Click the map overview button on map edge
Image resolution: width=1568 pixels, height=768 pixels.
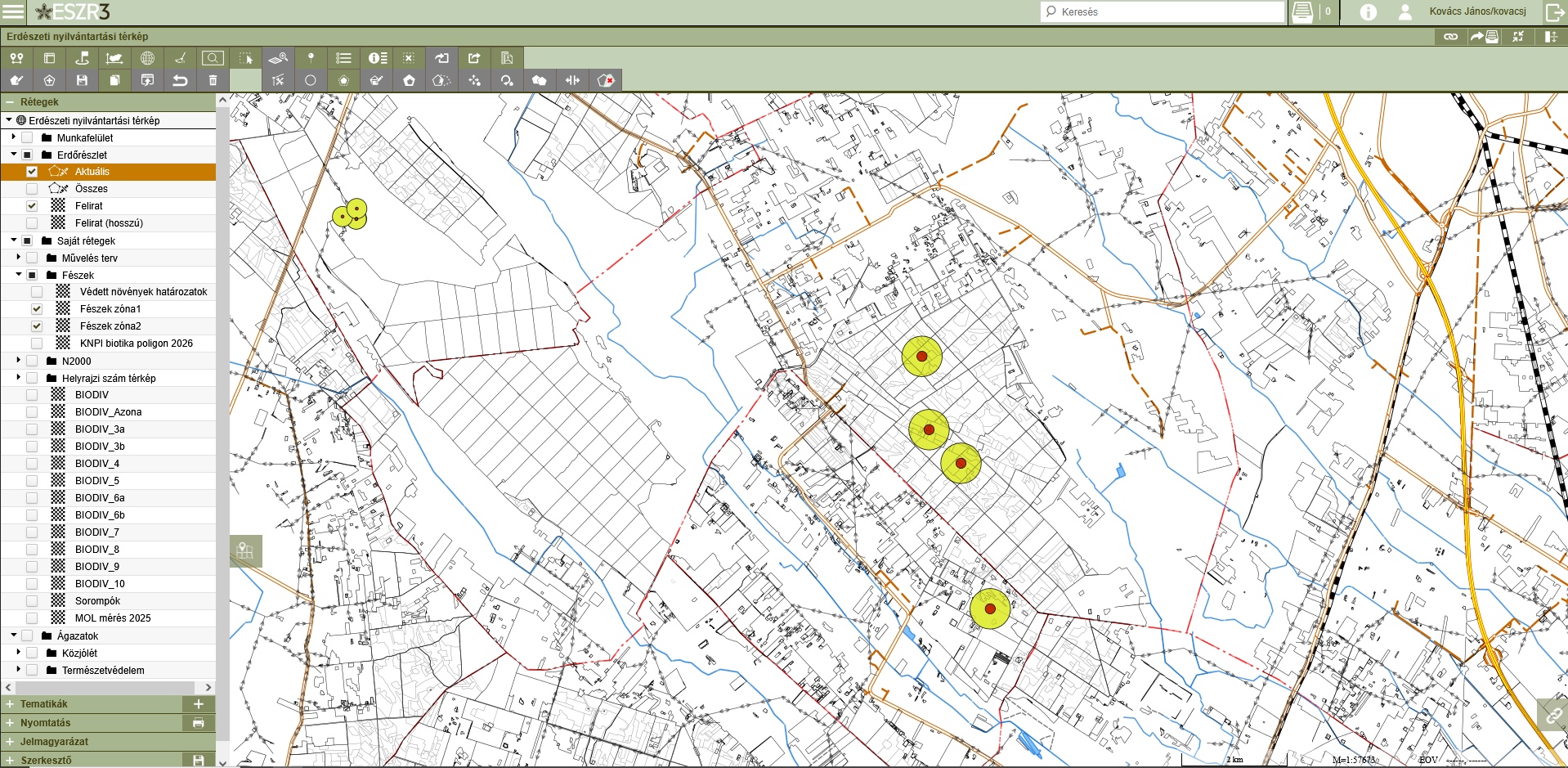click(245, 551)
